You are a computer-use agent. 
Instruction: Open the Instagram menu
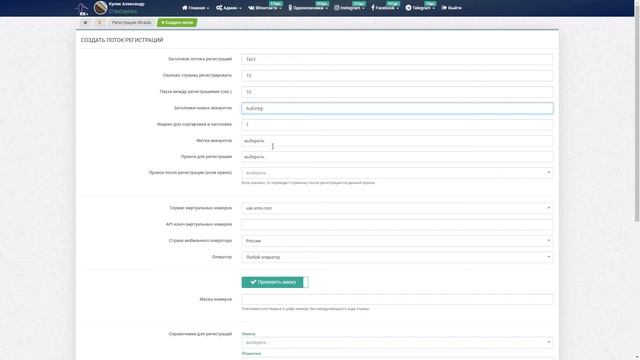pos(349,8)
